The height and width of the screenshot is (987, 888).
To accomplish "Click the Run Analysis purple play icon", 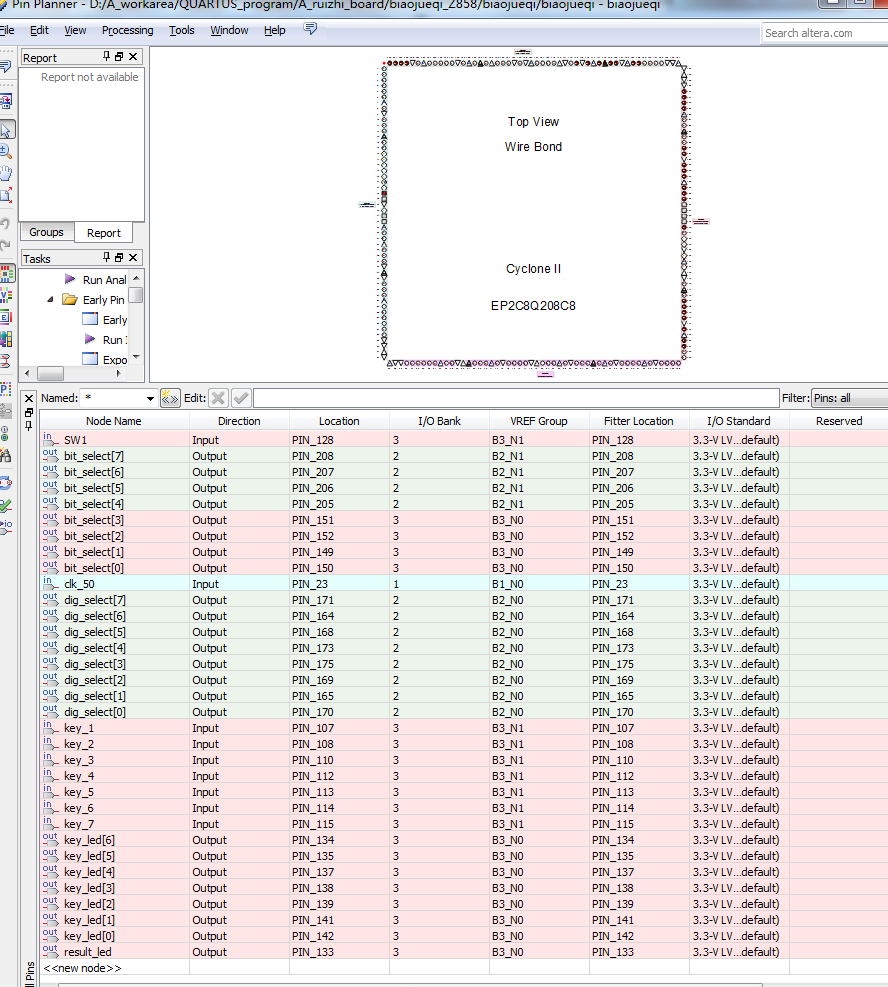I will point(70,279).
